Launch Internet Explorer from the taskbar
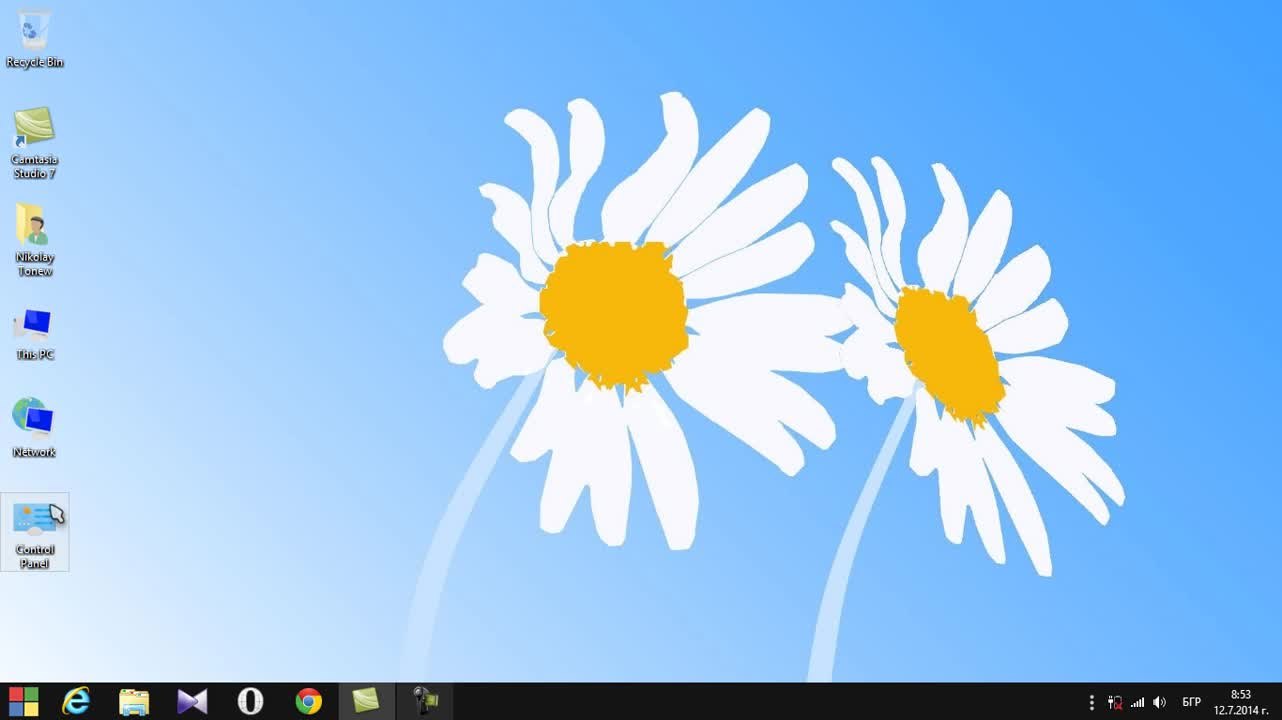This screenshot has height=720, width=1282. click(76, 701)
